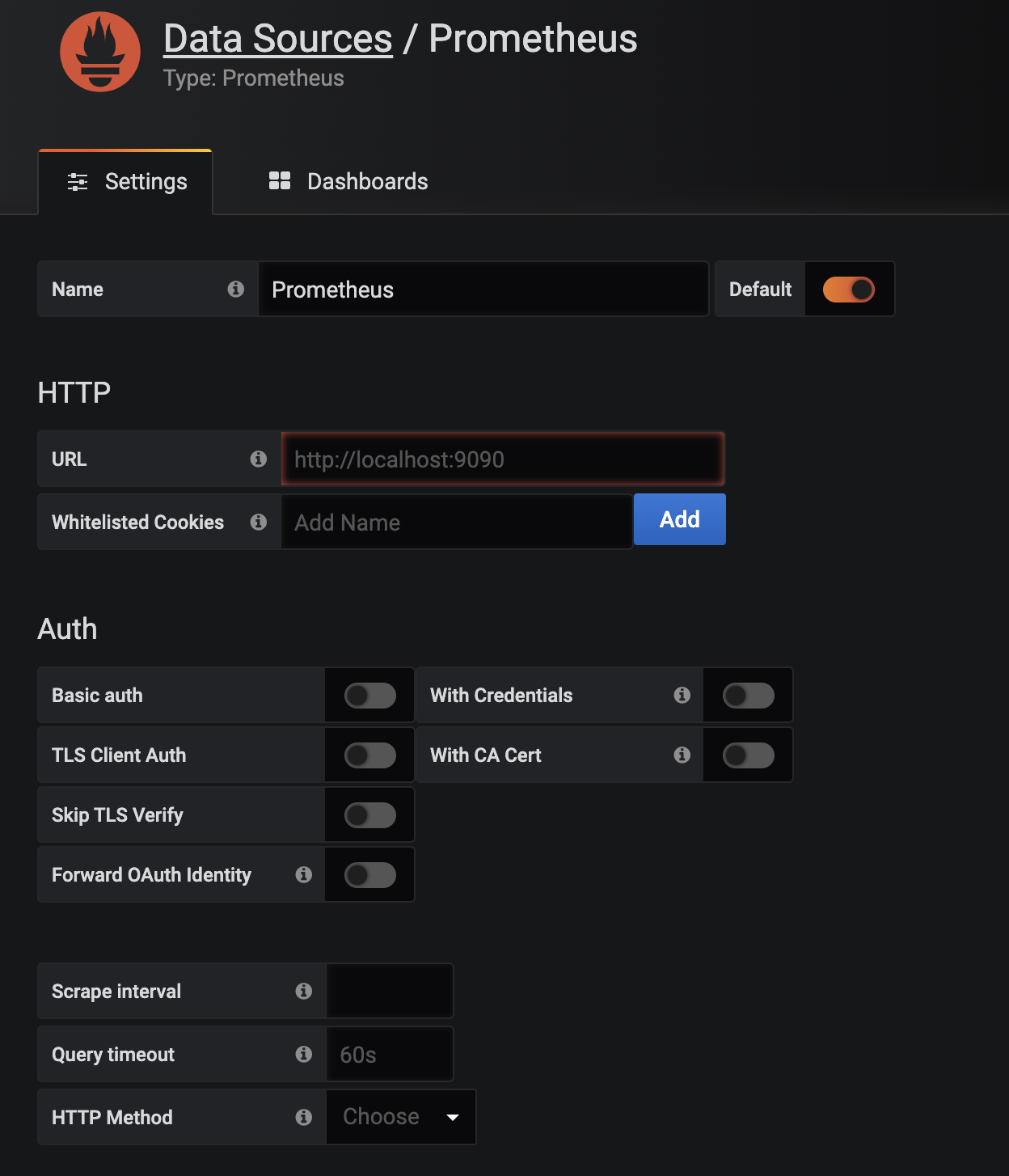Click the info icon next to Name

pyautogui.click(x=236, y=289)
